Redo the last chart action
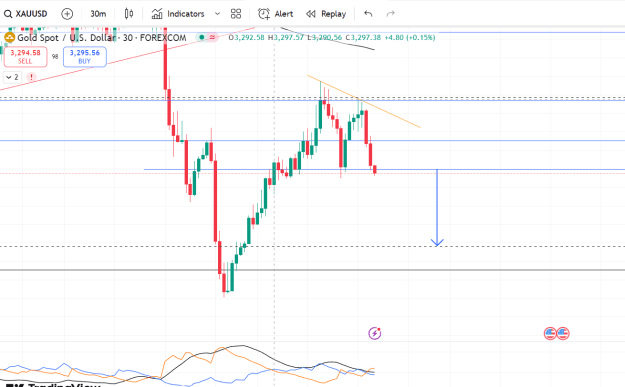The image size is (625, 387). [391, 14]
